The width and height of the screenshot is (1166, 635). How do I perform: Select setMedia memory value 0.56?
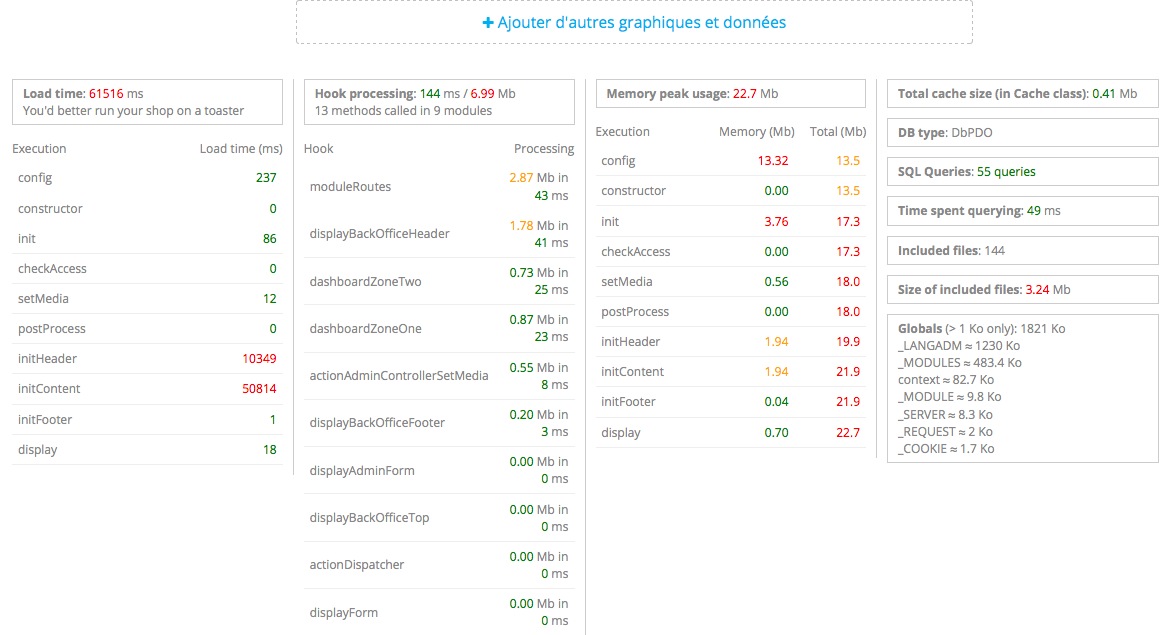776,282
